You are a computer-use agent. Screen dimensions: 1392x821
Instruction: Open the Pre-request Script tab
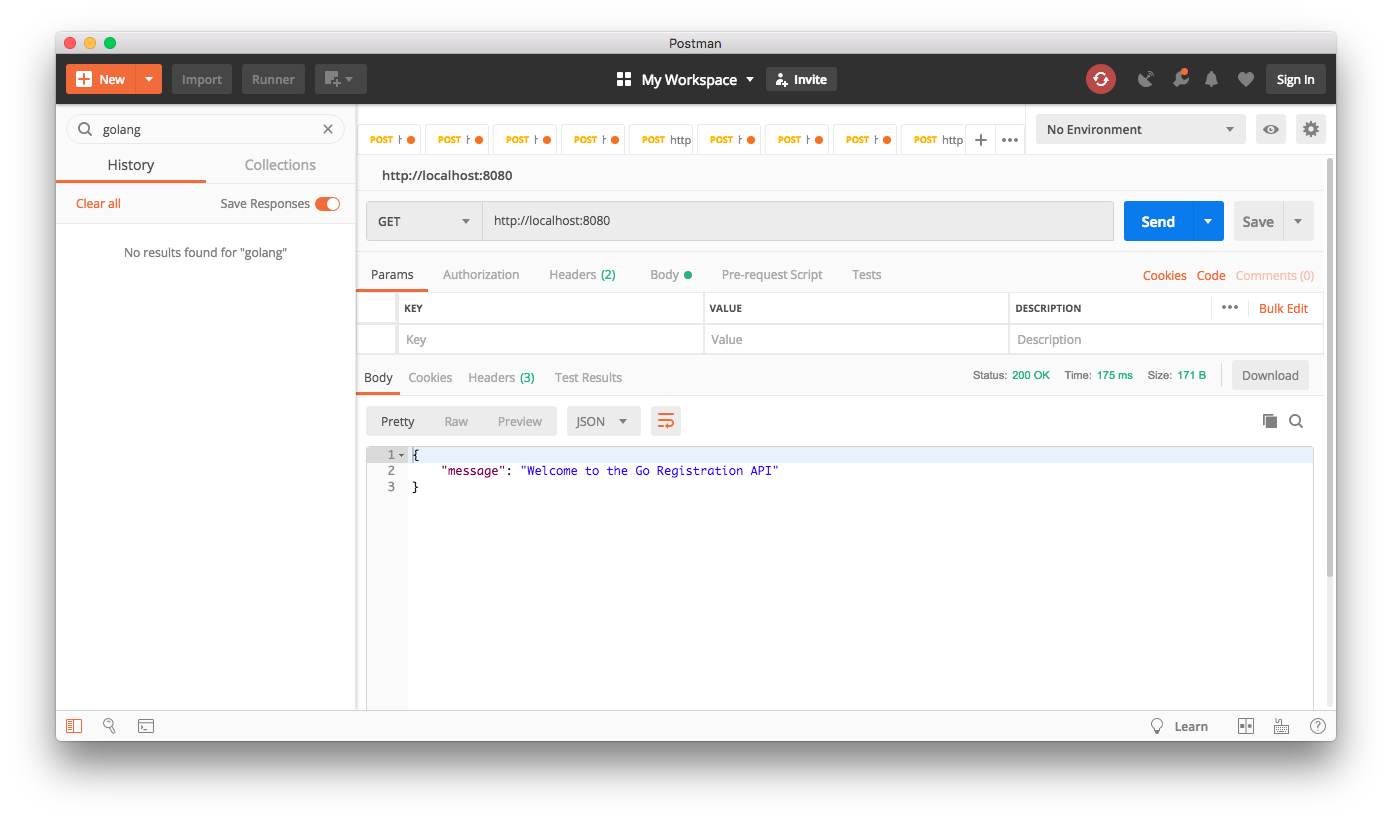point(771,273)
